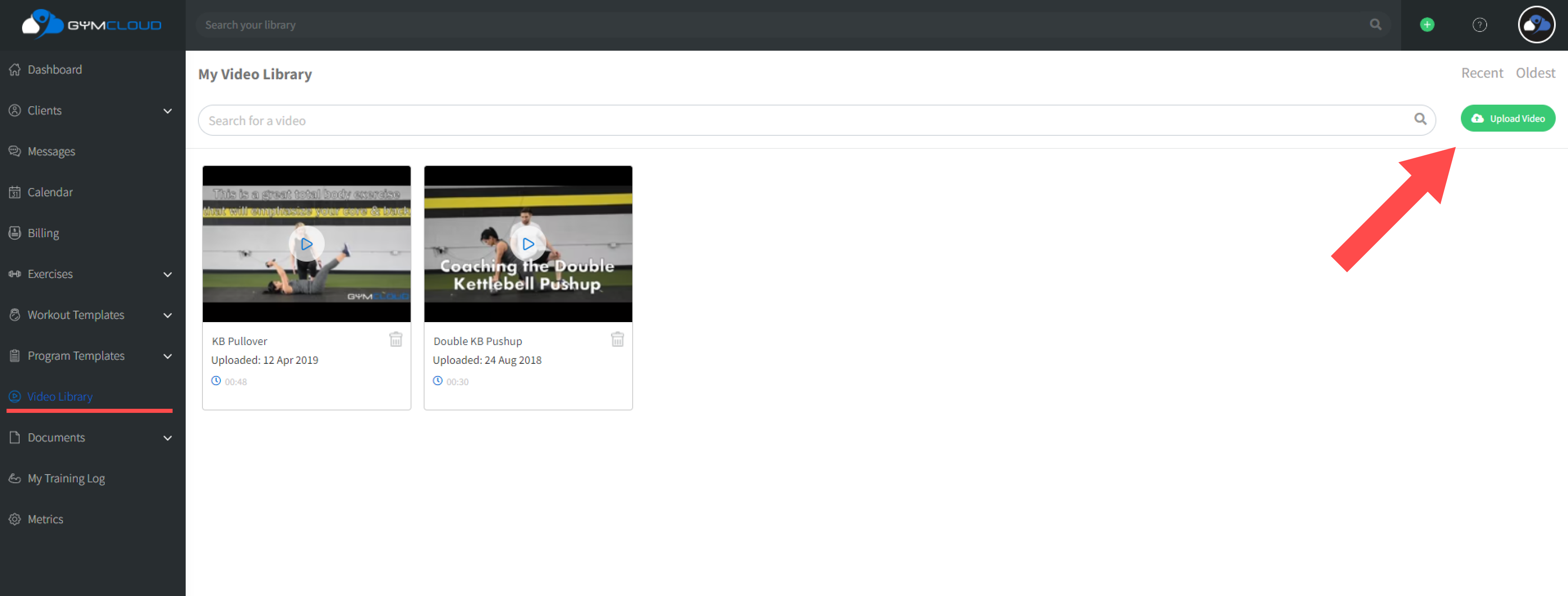Click the video search magnifier icon
The image size is (1568, 596).
point(1420,119)
